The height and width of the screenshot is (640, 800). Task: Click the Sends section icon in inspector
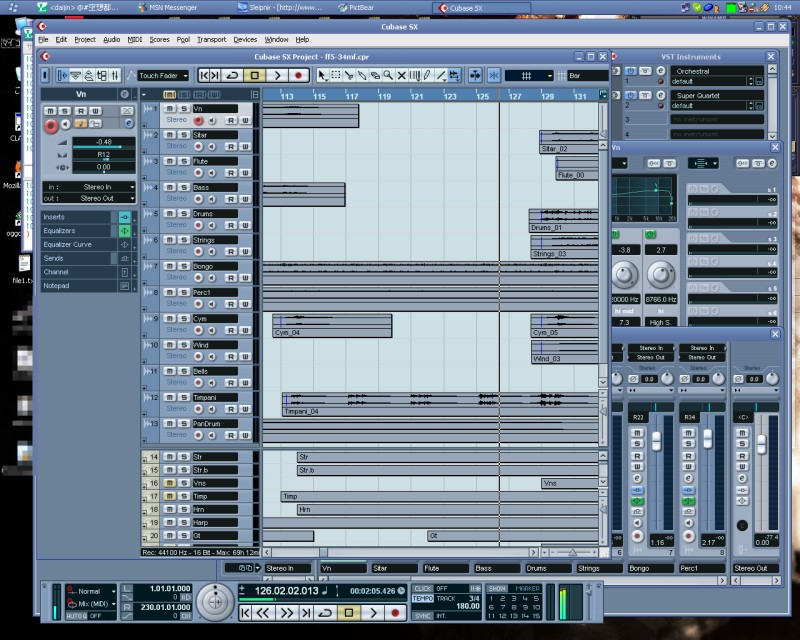pos(124,258)
